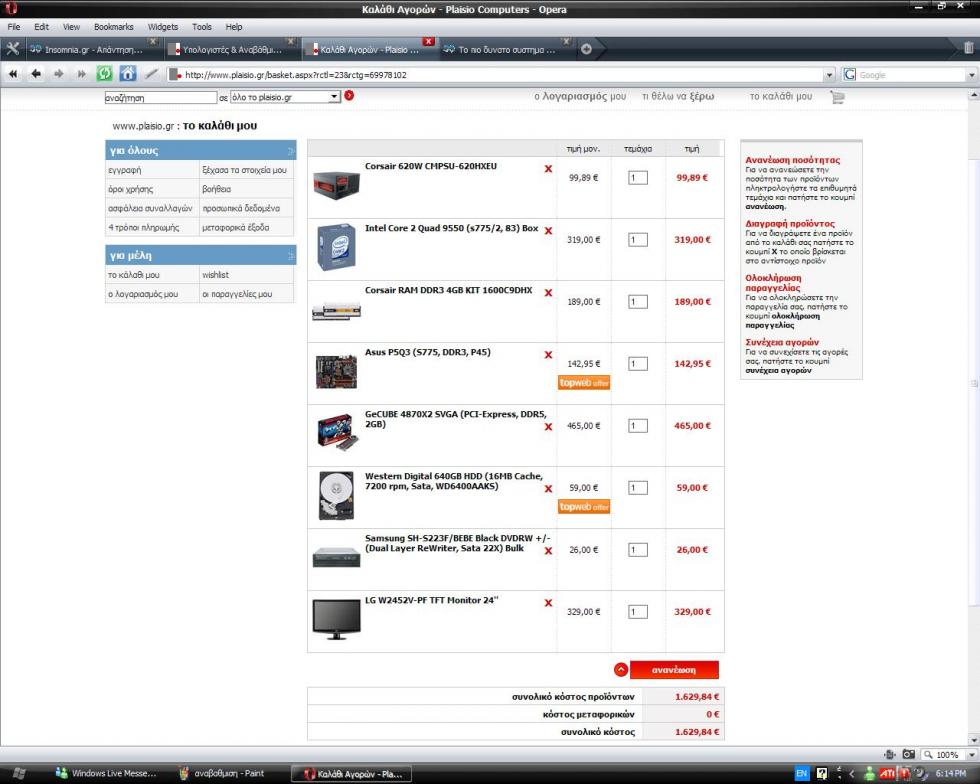Open 'ο λογαριασμός μου' top link
Screen dimensions: 980x784
(x=579, y=96)
